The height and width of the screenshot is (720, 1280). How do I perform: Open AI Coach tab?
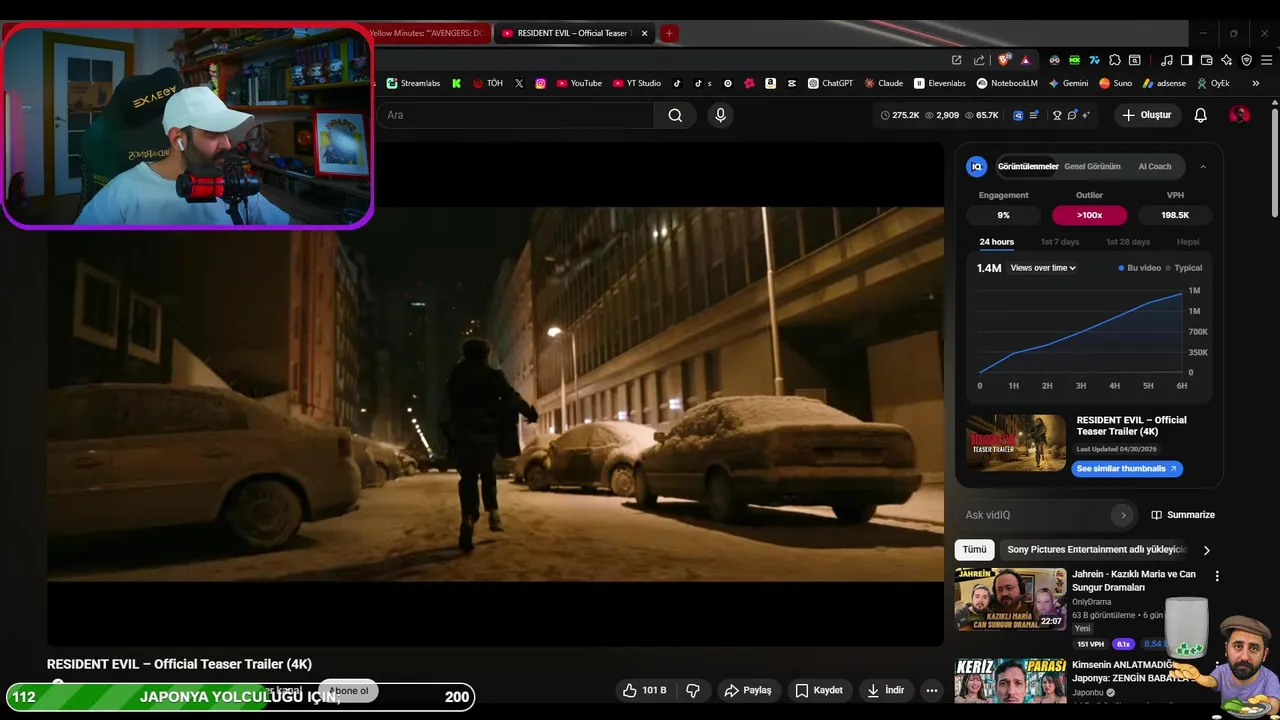pyautogui.click(x=1155, y=166)
